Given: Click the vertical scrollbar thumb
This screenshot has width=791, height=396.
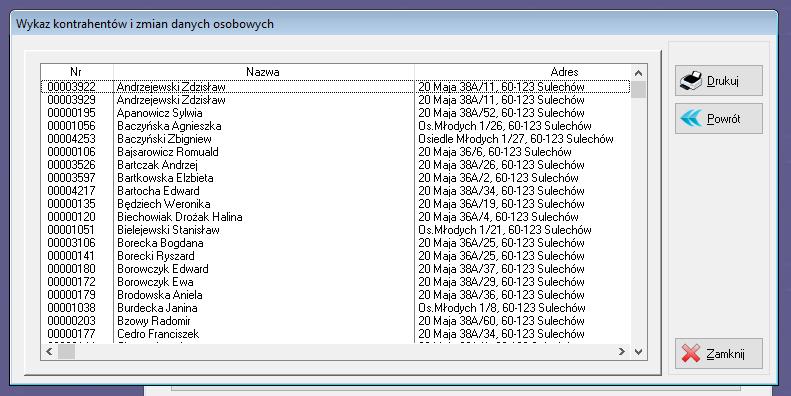Looking at the screenshot, I should pos(638,89).
